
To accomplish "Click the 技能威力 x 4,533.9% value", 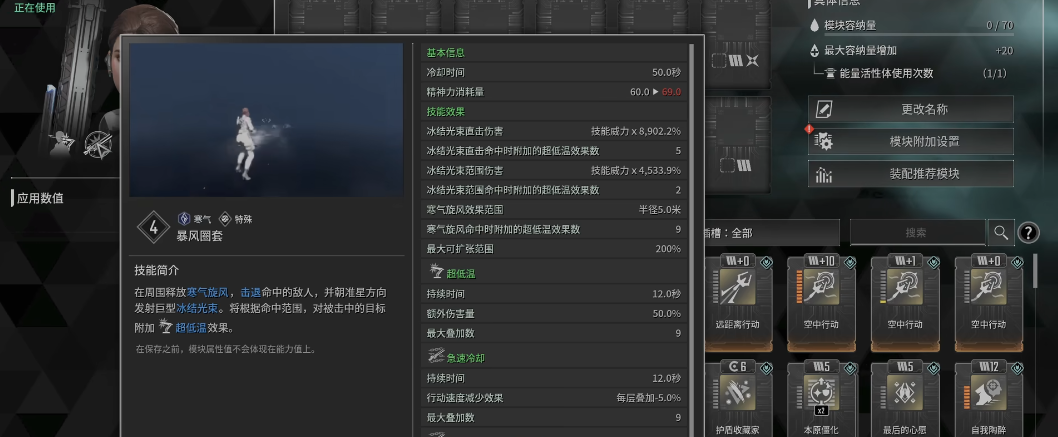I will 636,171.
